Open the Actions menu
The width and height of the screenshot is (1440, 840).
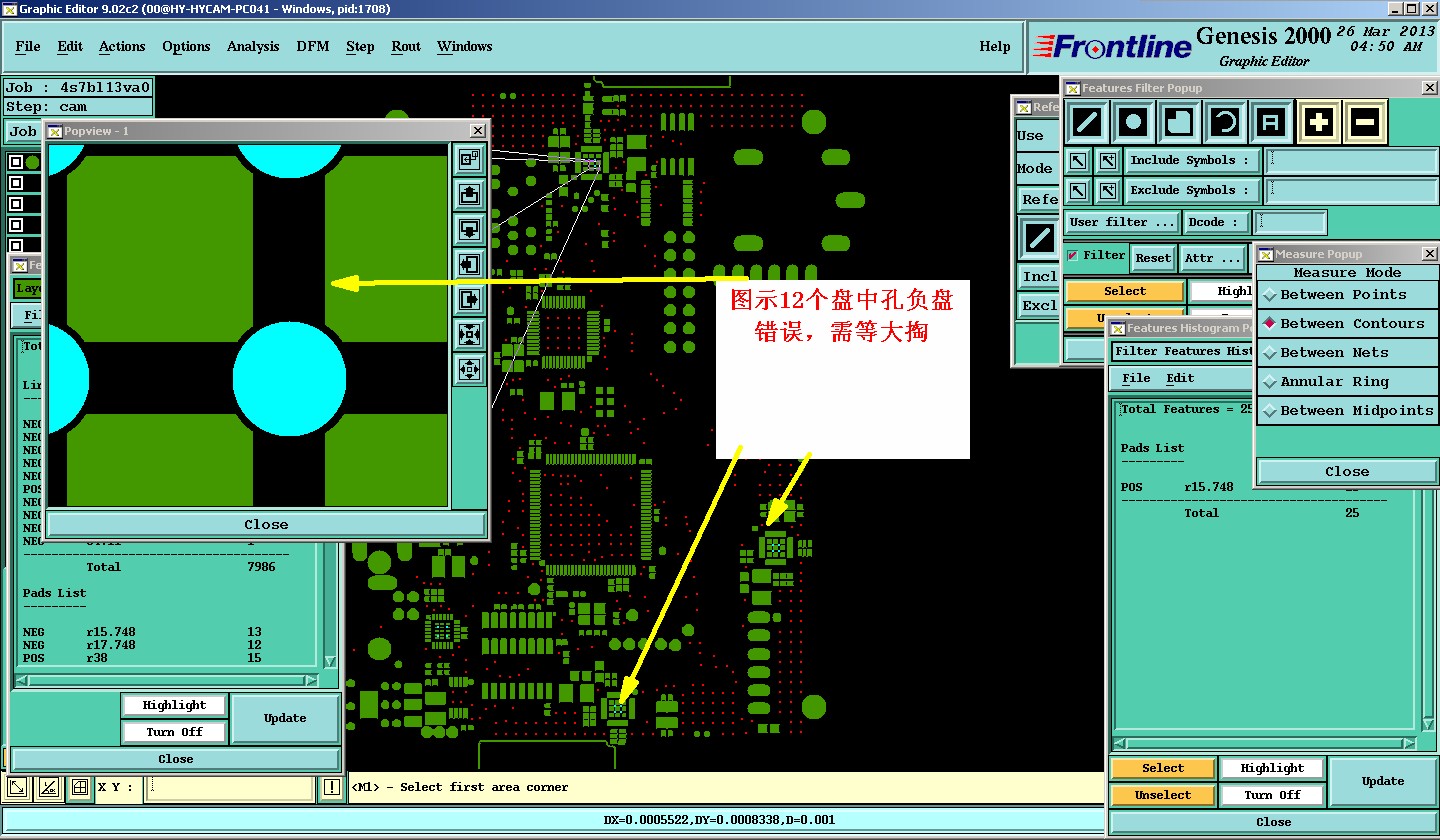click(122, 47)
